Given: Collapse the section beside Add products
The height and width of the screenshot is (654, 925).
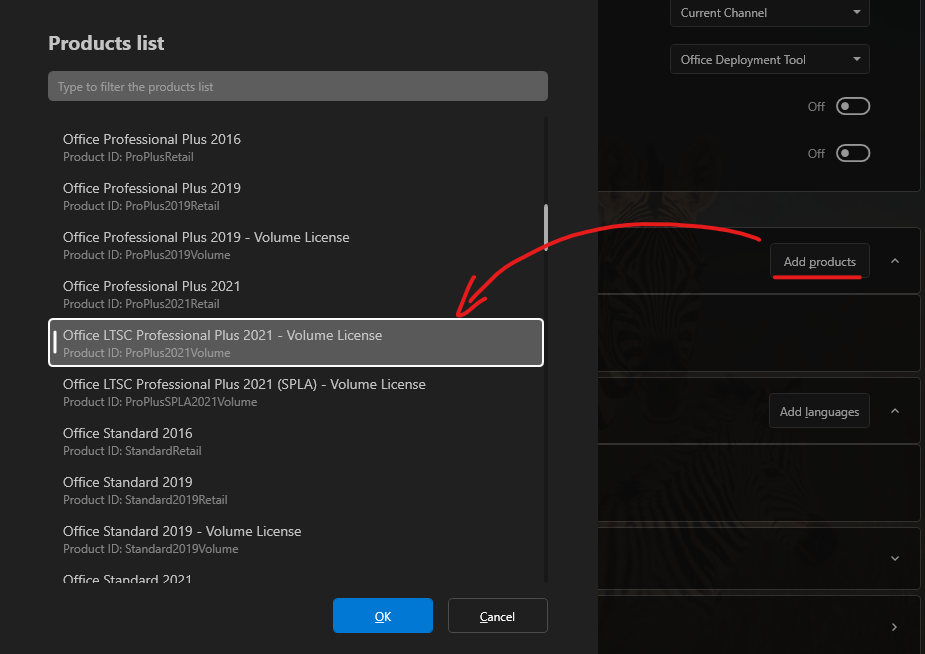Looking at the screenshot, I should [895, 261].
